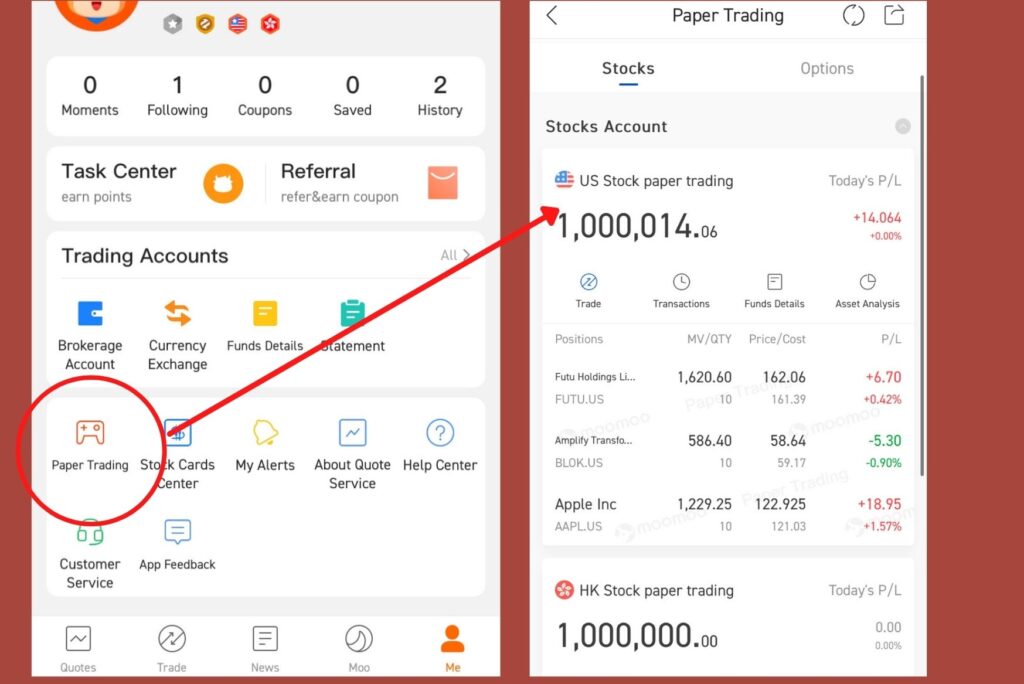Tap the Stocks Account heading
This screenshot has width=1024, height=684.
click(x=607, y=126)
